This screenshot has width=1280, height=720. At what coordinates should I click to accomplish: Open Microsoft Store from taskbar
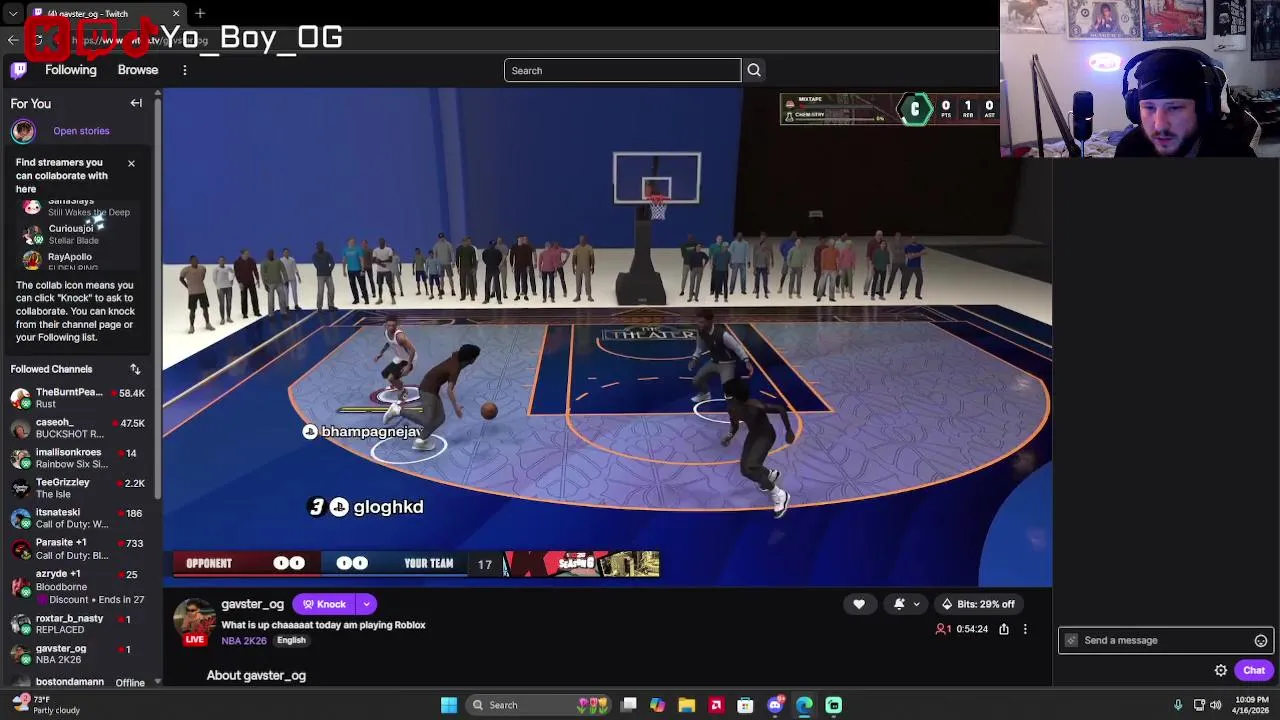[x=745, y=705]
